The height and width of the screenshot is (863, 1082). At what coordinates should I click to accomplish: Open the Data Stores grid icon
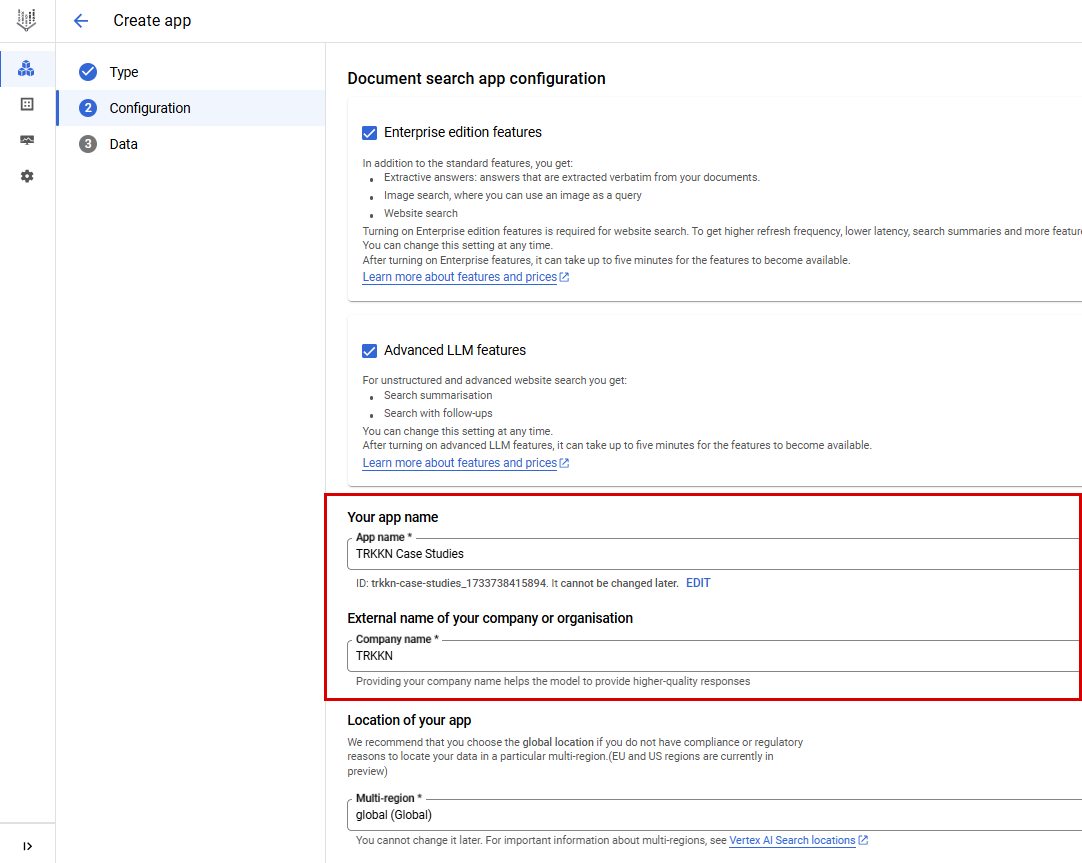tap(27, 104)
